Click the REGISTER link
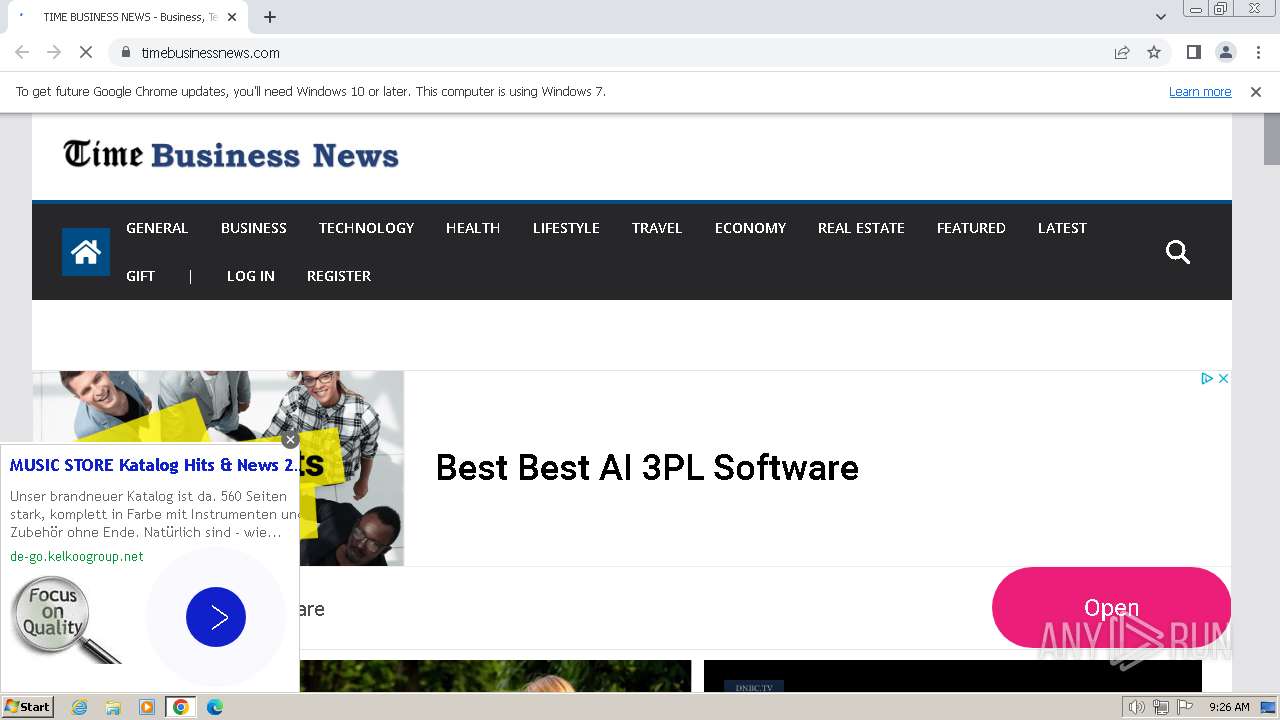 (339, 276)
